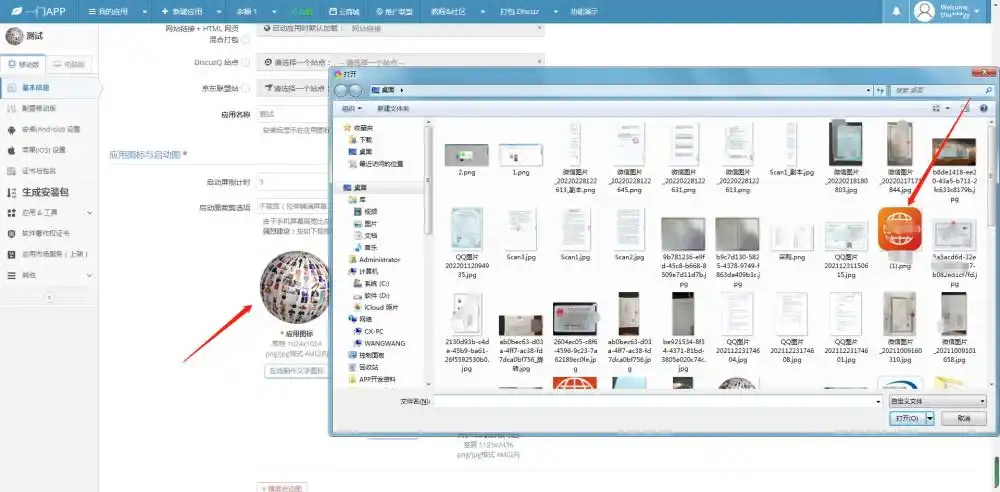Toggle the HTML hybrid packaging radio option
1000x492 pixels.
pos(246,40)
